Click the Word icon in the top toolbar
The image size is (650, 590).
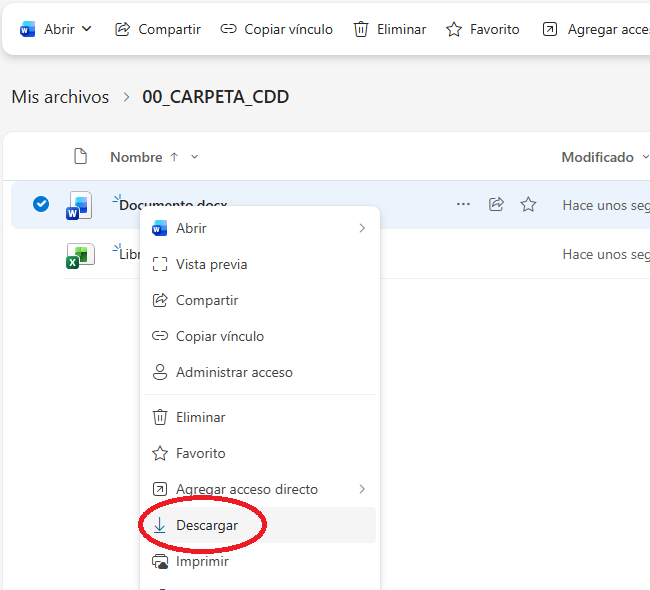click(27, 29)
